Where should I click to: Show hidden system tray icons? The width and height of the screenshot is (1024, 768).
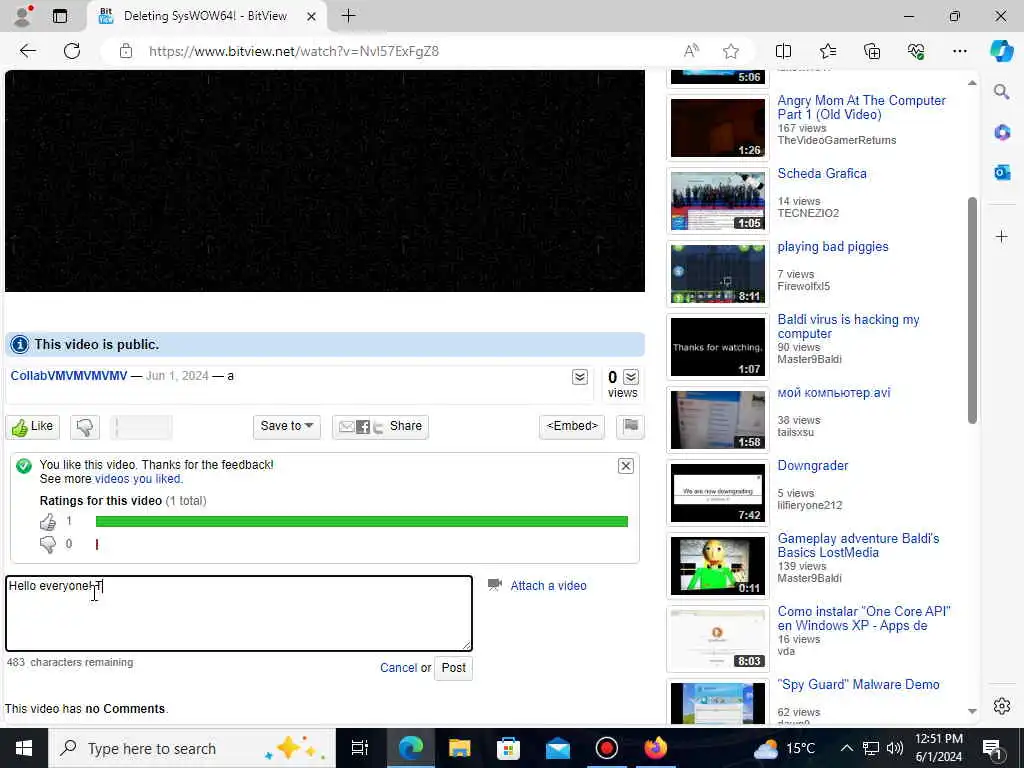pyautogui.click(x=846, y=748)
